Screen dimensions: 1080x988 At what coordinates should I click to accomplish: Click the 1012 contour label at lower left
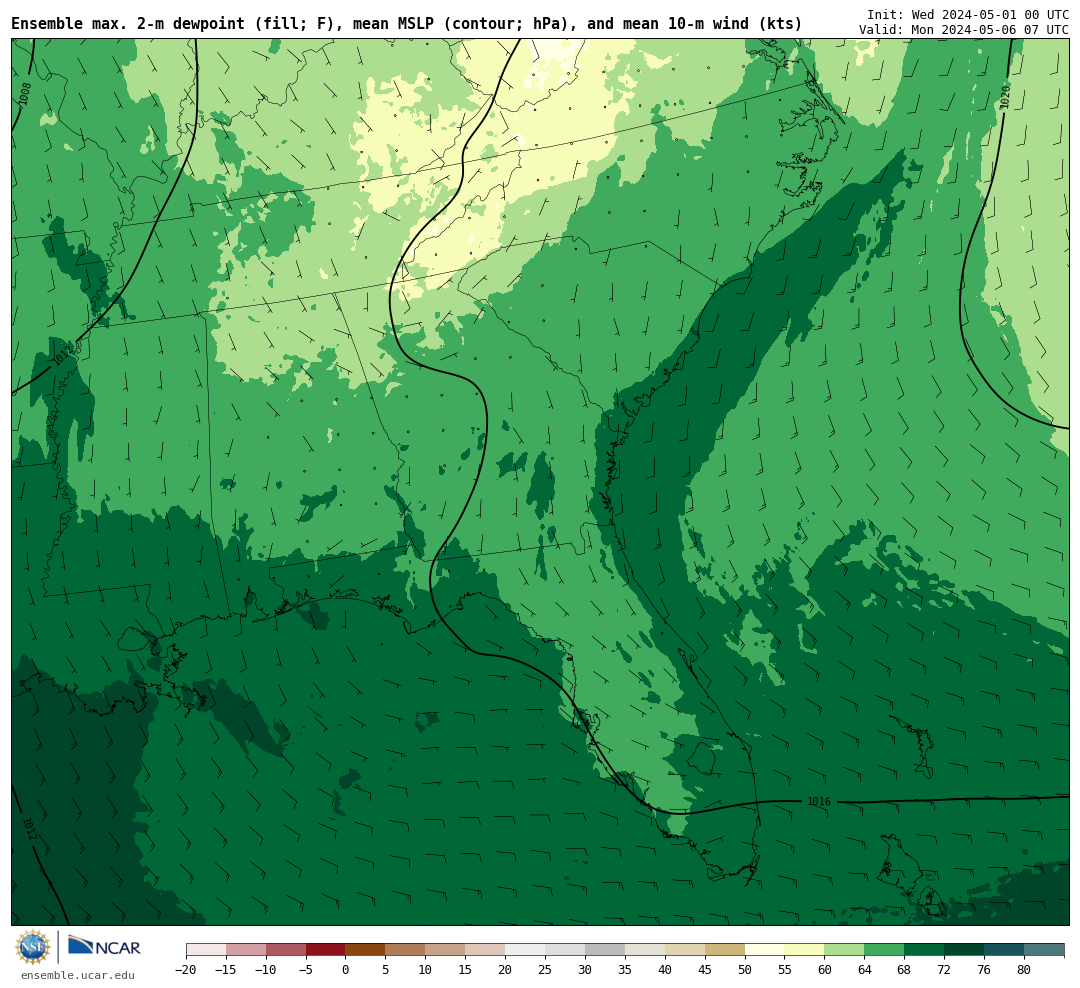(29, 830)
